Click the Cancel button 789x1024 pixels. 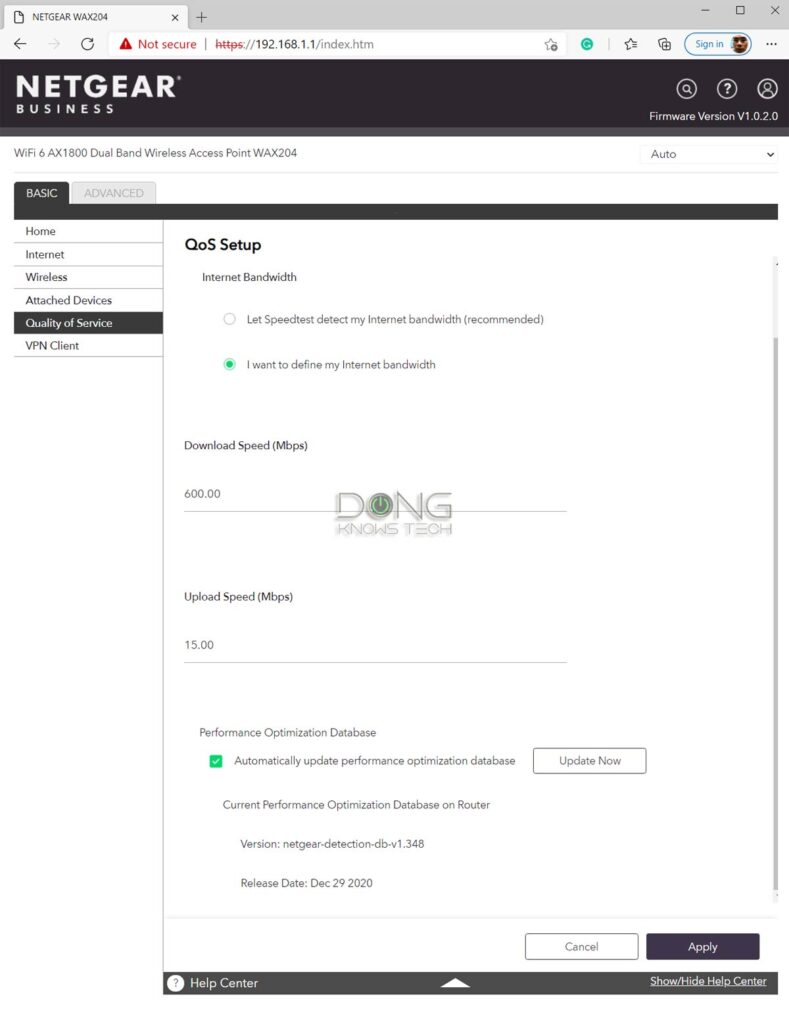click(x=581, y=946)
